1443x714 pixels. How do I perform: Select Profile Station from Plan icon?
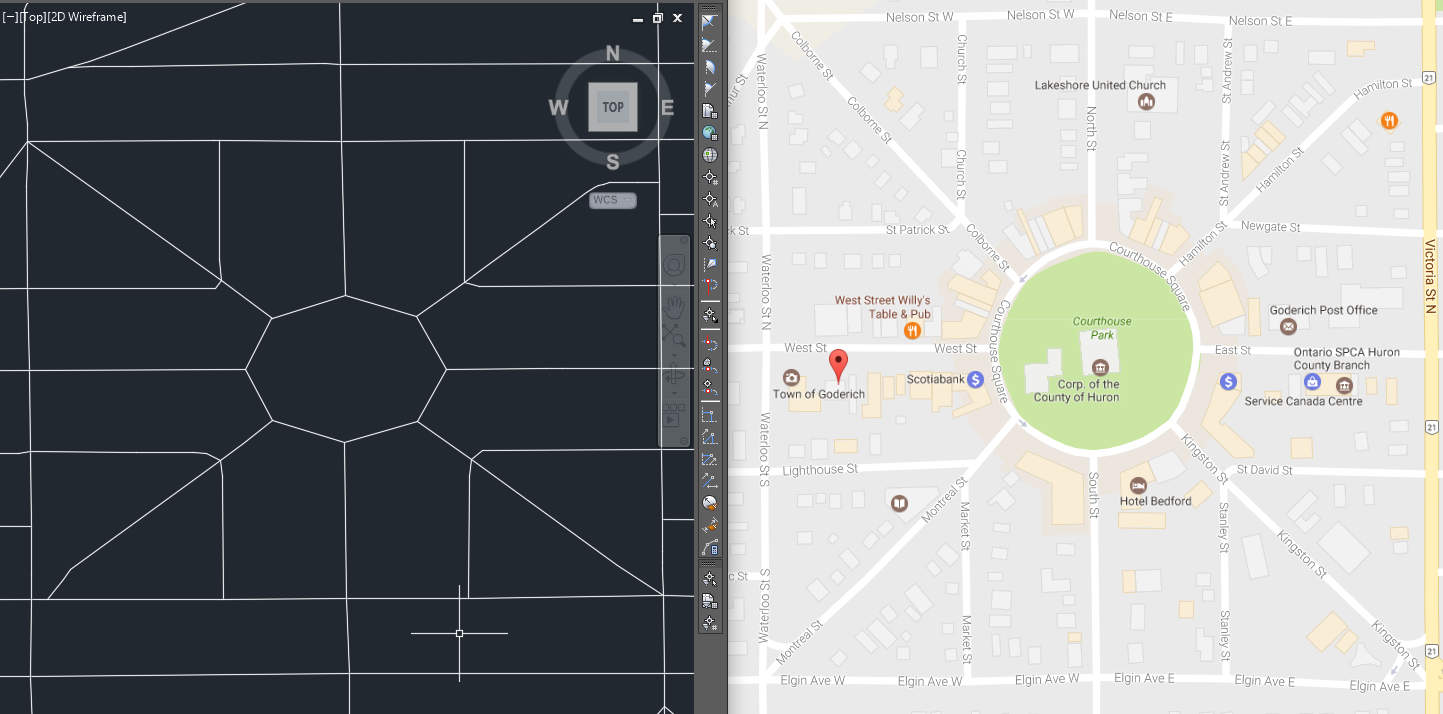coord(710,345)
